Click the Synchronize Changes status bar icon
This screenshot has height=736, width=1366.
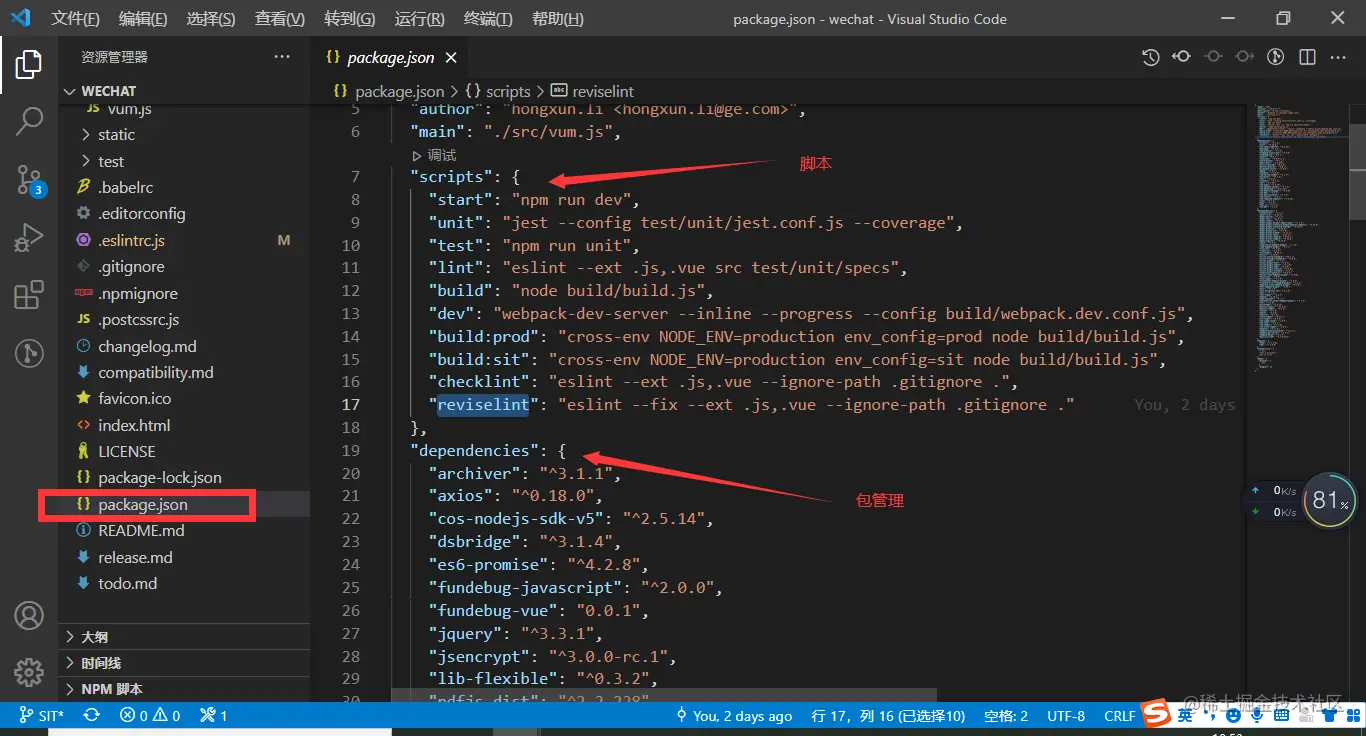(91, 715)
